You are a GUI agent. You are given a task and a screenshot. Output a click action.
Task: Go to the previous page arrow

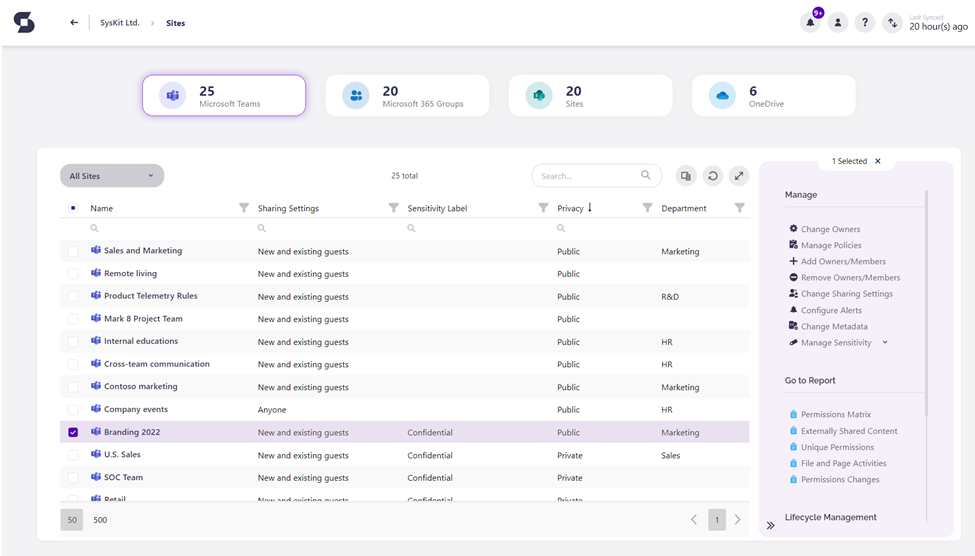(x=694, y=519)
